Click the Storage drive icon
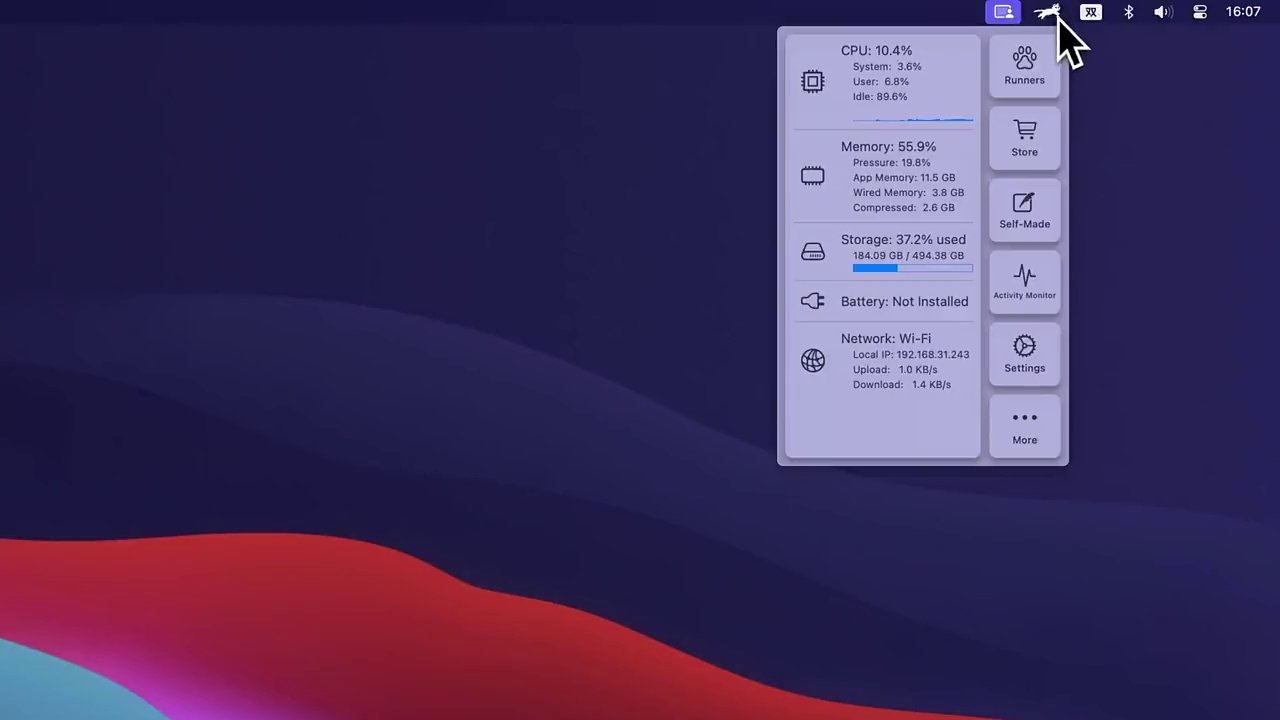 click(x=813, y=252)
